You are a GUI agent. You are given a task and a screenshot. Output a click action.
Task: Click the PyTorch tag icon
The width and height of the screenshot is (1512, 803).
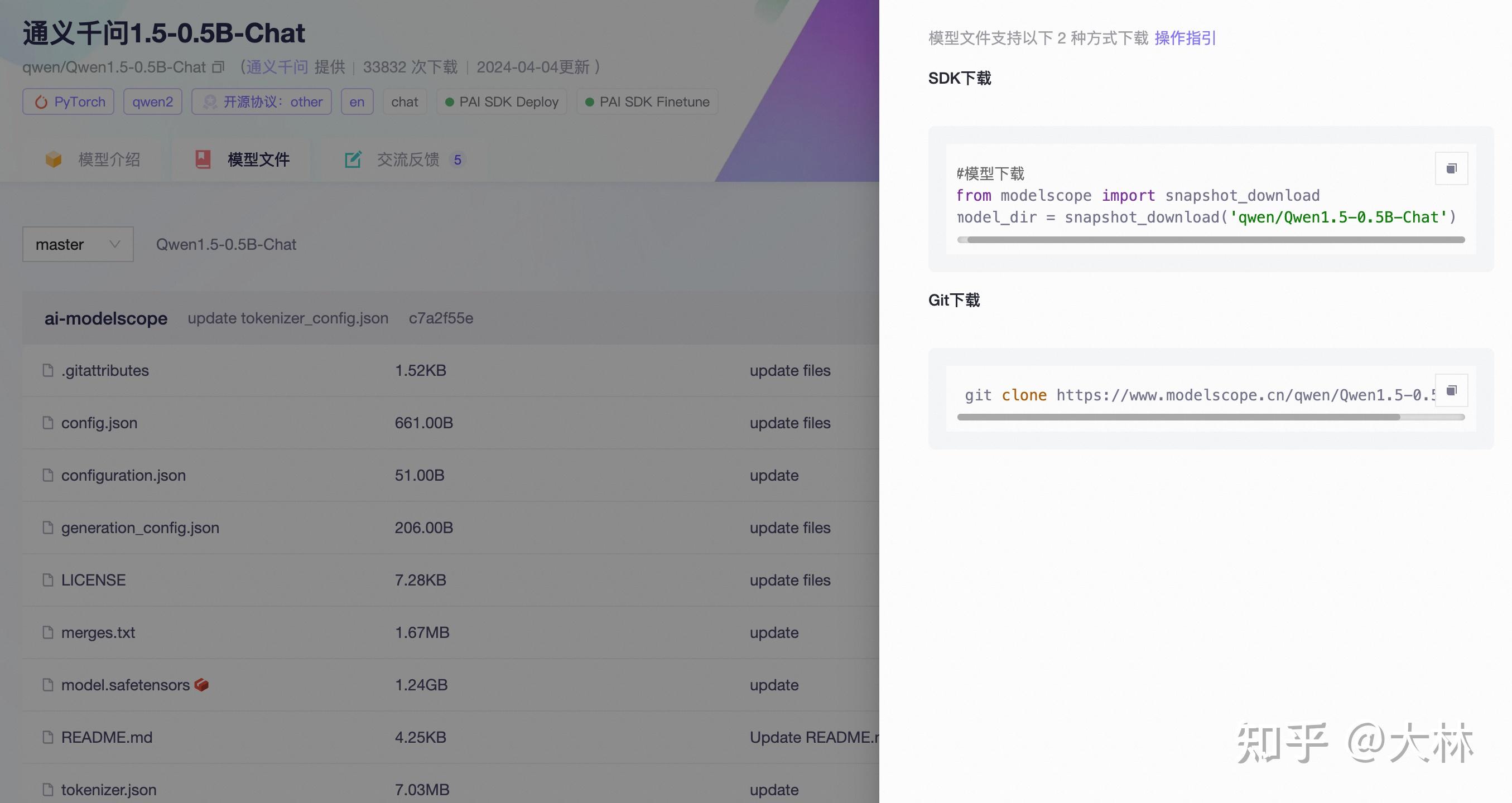click(41, 102)
